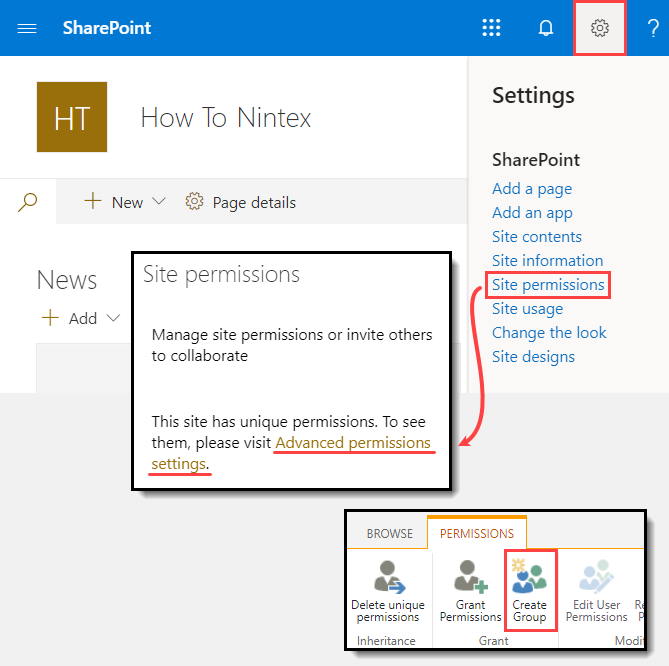Click the plus icon beside New
This screenshot has width=669, height=666.
click(x=93, y=201)
